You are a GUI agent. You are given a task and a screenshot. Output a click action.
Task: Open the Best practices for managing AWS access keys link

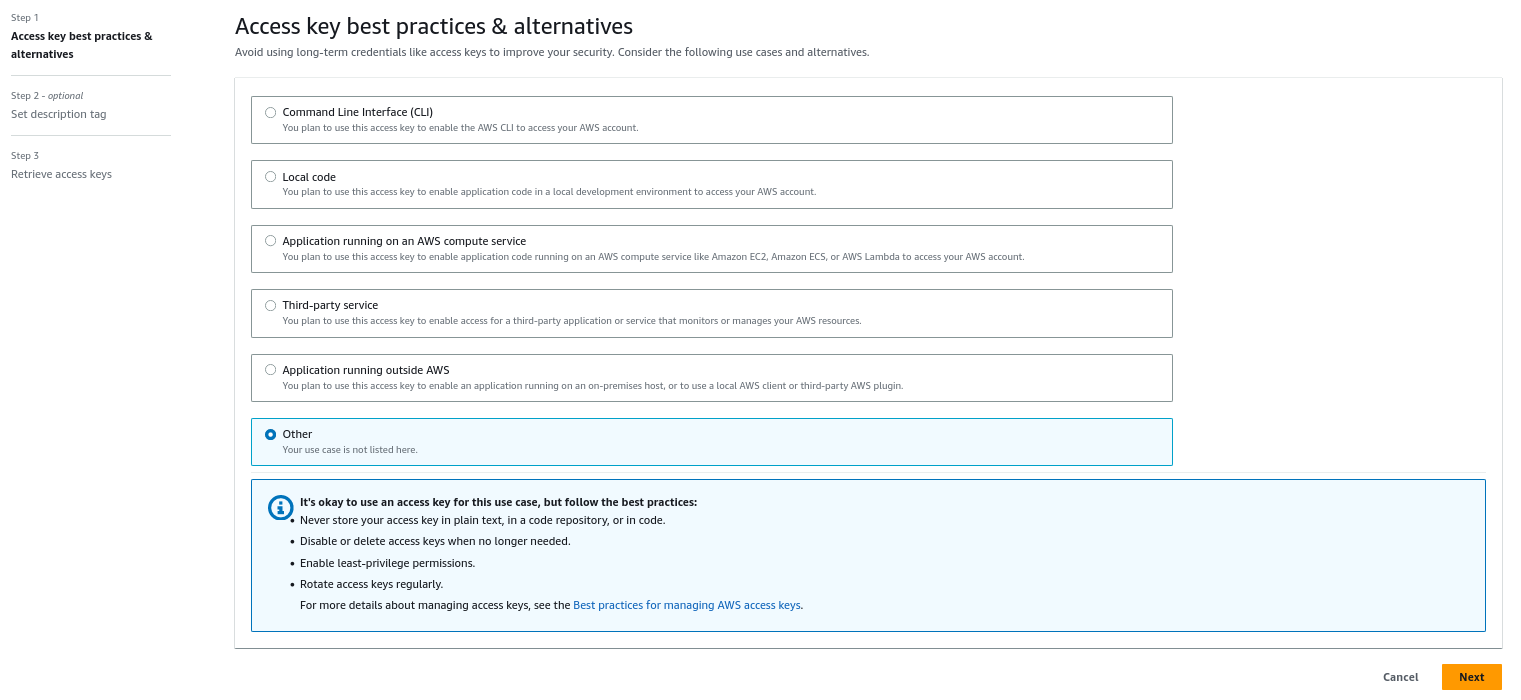click(686, 604)
